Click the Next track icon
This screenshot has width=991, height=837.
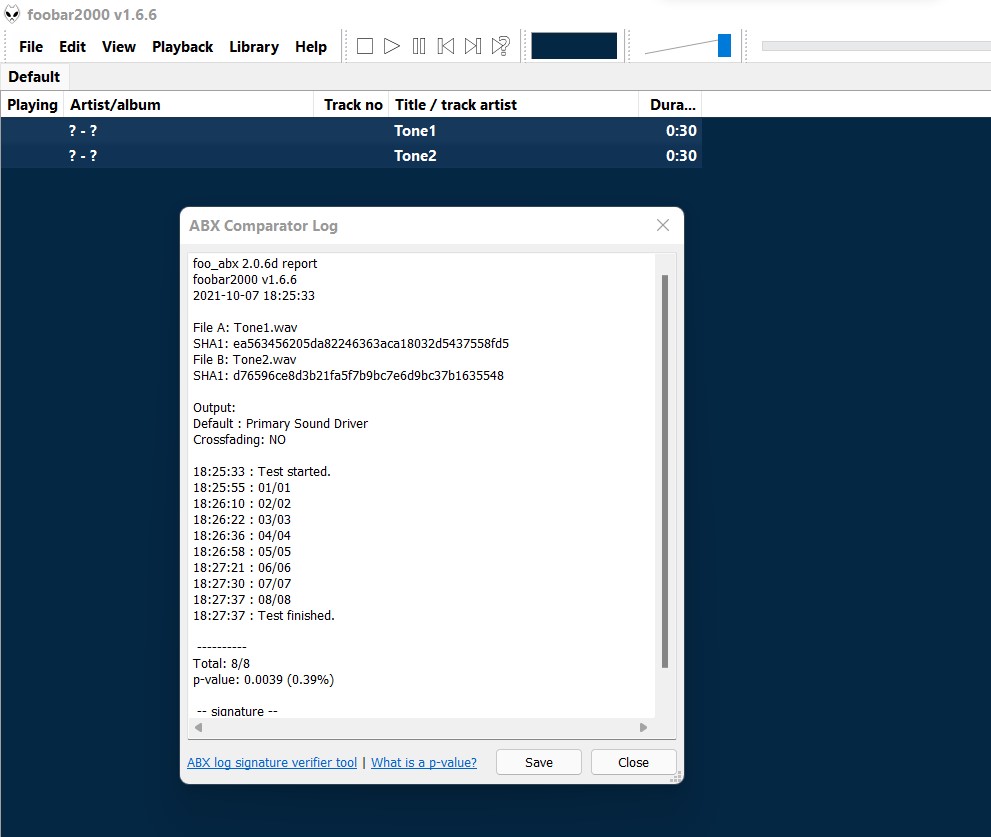click(473, 46)
